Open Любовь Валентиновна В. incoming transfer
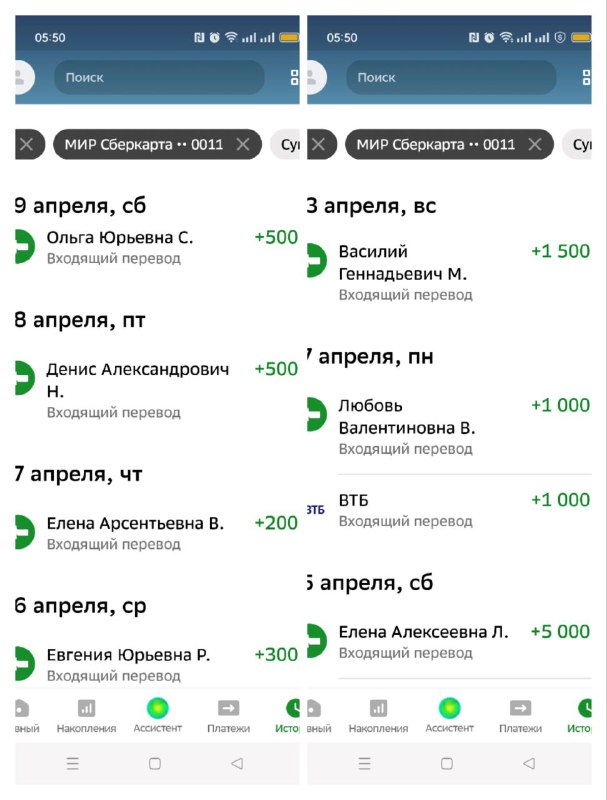The width and height of the screenshot is (607, 800). click(x=449, y=427)
